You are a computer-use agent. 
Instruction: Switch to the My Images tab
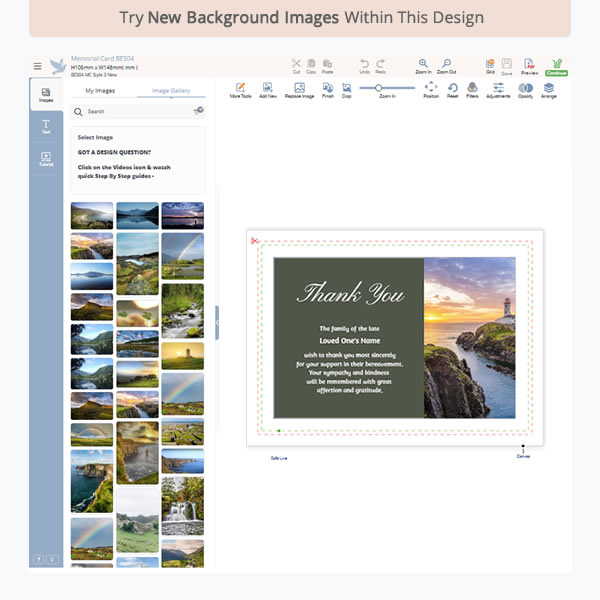[x=102, y=91]
